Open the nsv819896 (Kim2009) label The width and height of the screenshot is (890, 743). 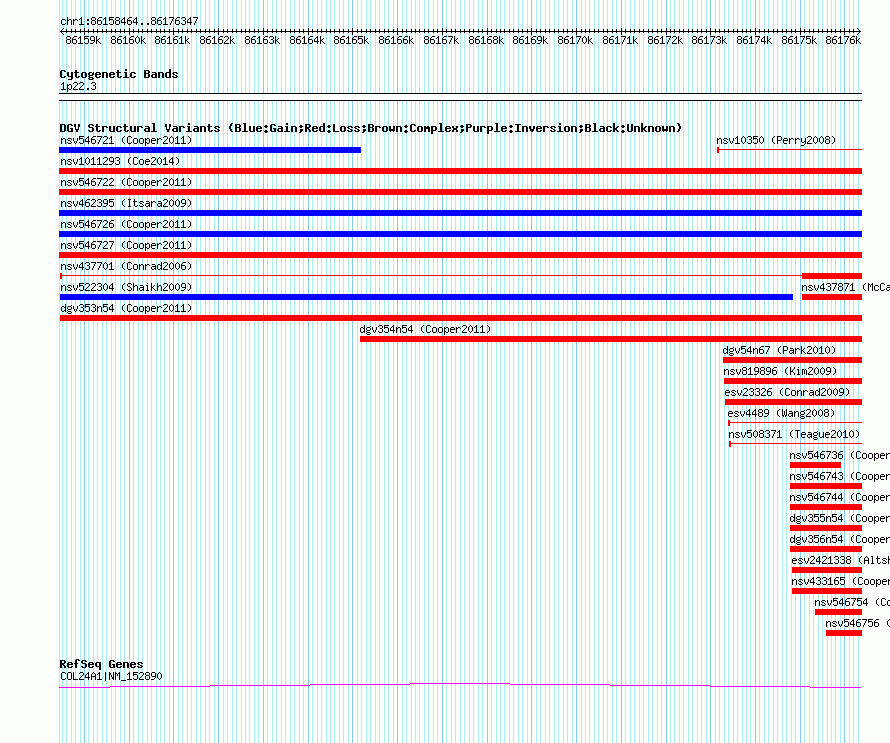pyautogui.click(x=780, y=371)
